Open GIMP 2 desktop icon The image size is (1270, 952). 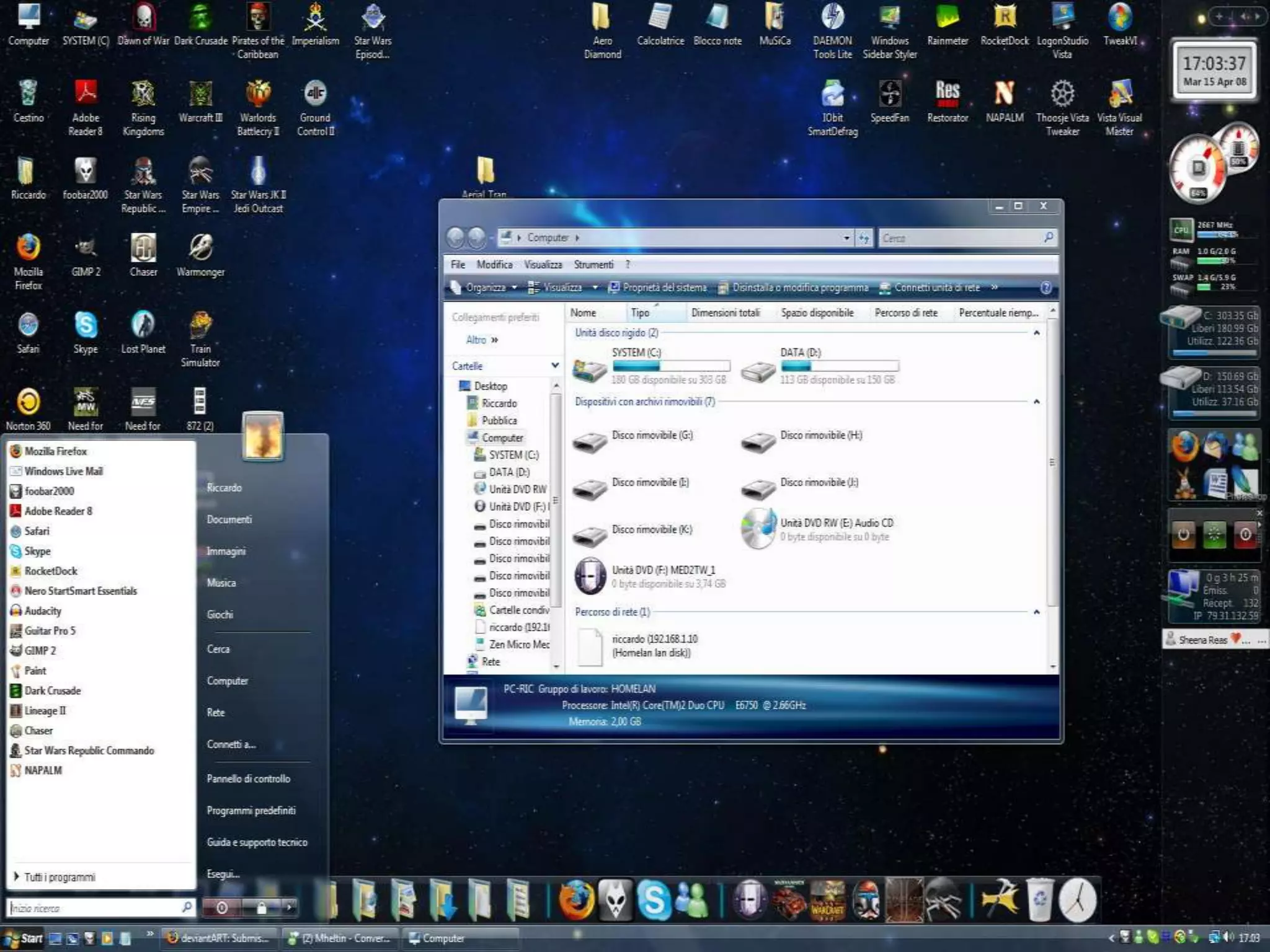[86, 249]
